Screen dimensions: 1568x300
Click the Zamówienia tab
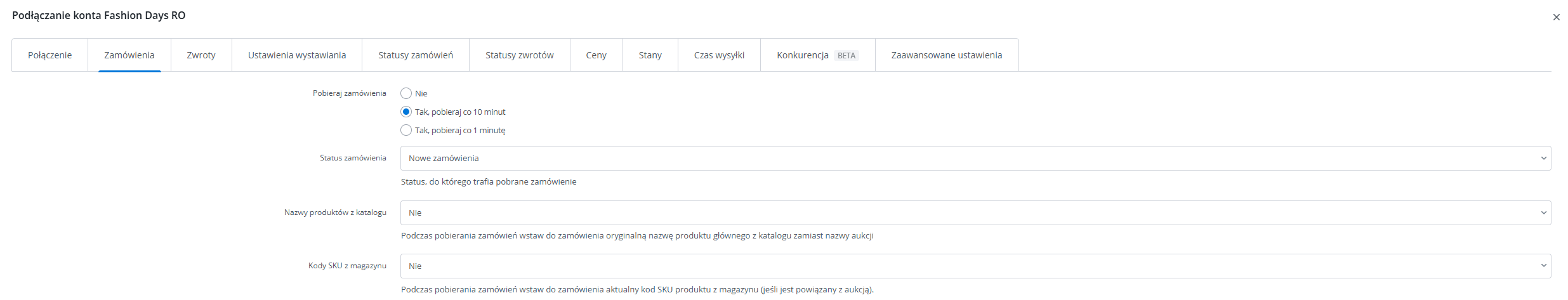pos(129,55)
